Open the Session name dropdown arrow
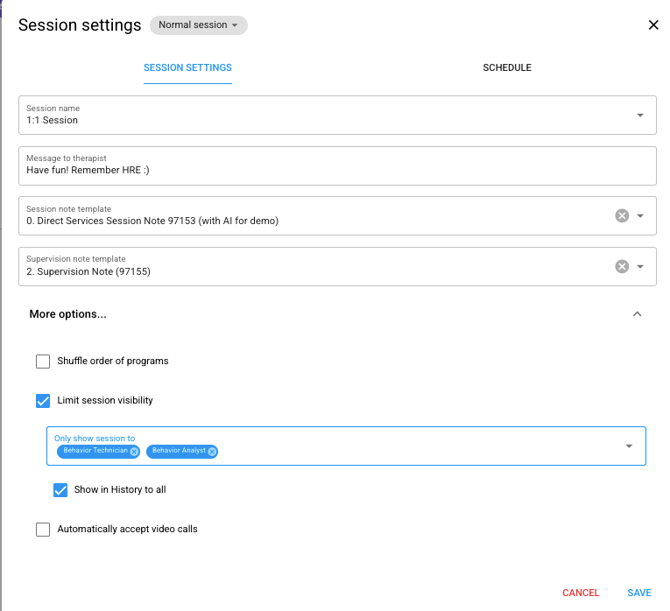The image size is (670, 611). pos(640,115)
